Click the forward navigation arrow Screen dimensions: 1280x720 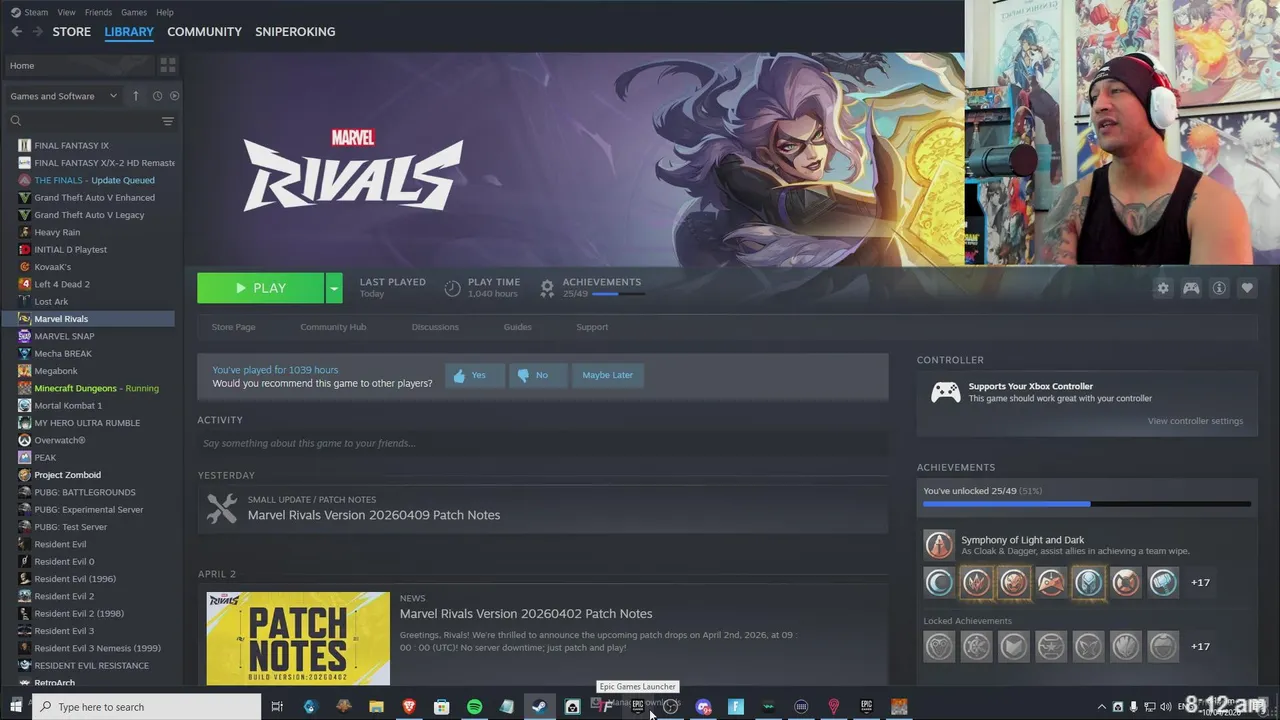click(38, 32)
